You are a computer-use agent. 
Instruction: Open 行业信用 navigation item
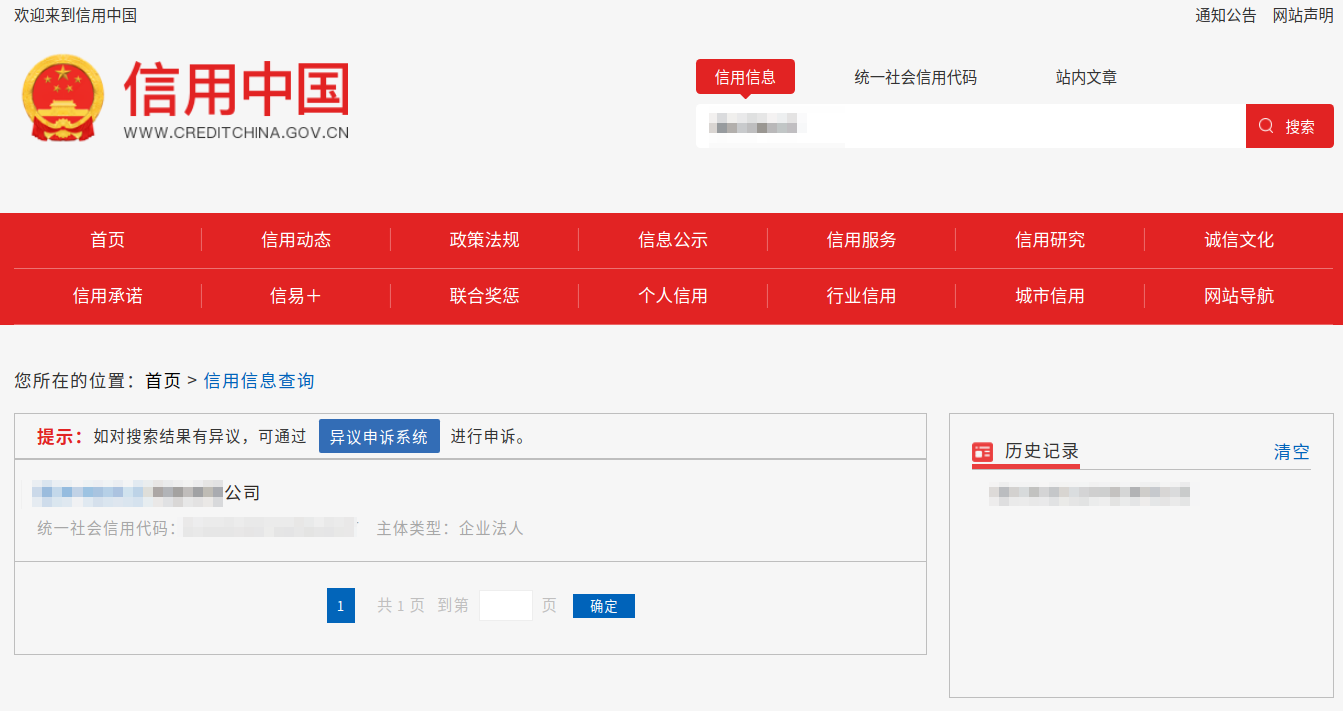[x=861, y=296]
